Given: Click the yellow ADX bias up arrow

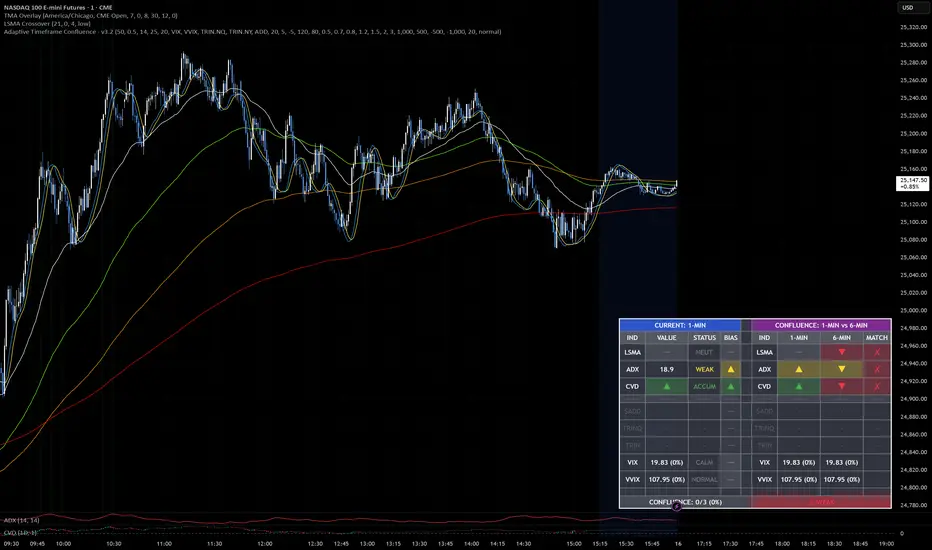Looking at the screenshot, I should pos(731,369).
